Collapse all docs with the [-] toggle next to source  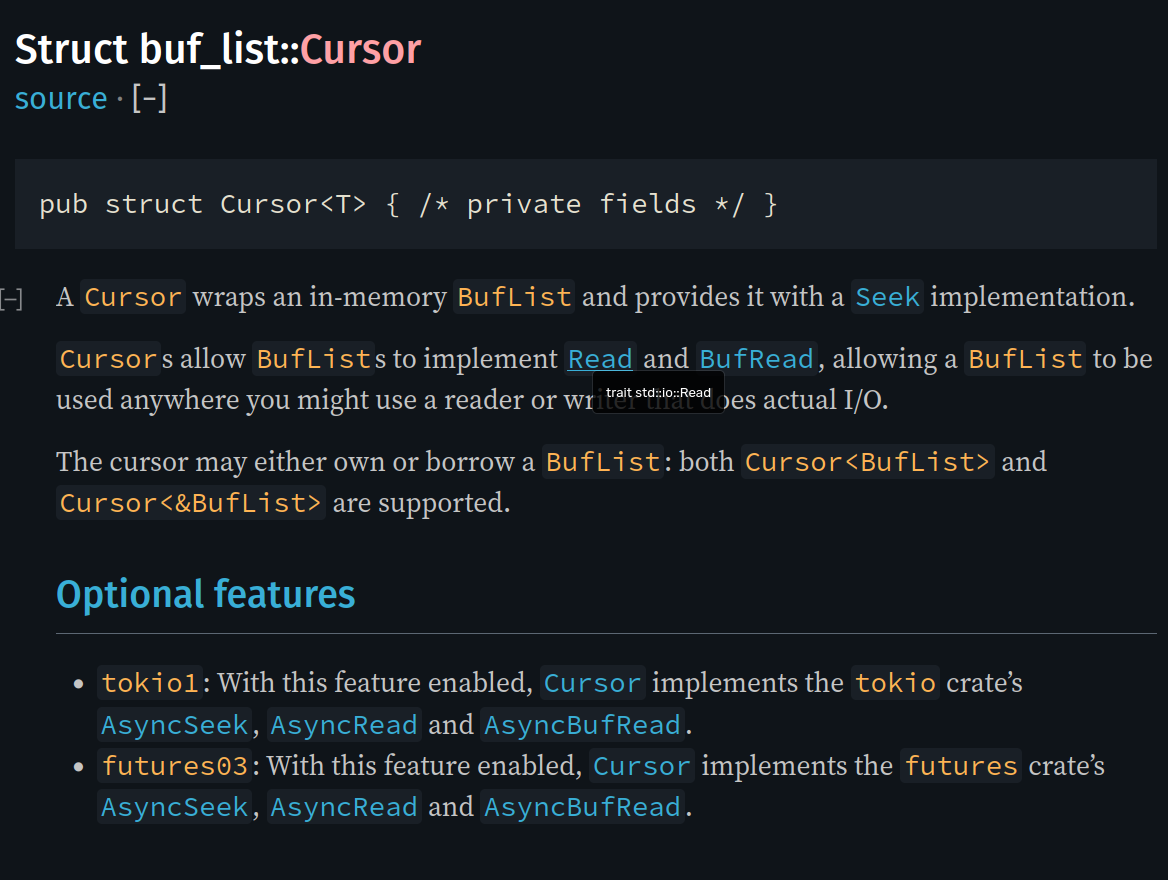pos(149,99)
